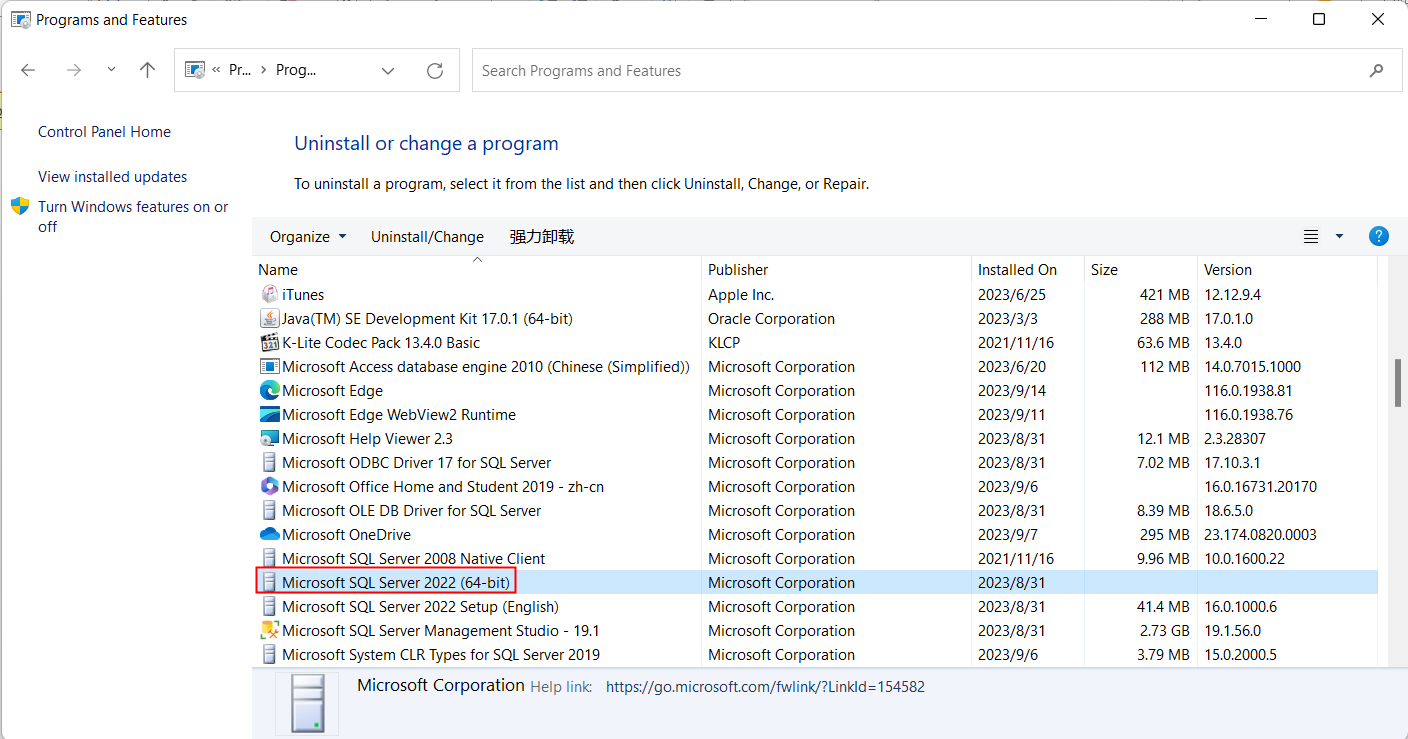Viewport: 1408px width, 739px height.
Task: Click the System CLR Types icon
Action: click(269, 655)
